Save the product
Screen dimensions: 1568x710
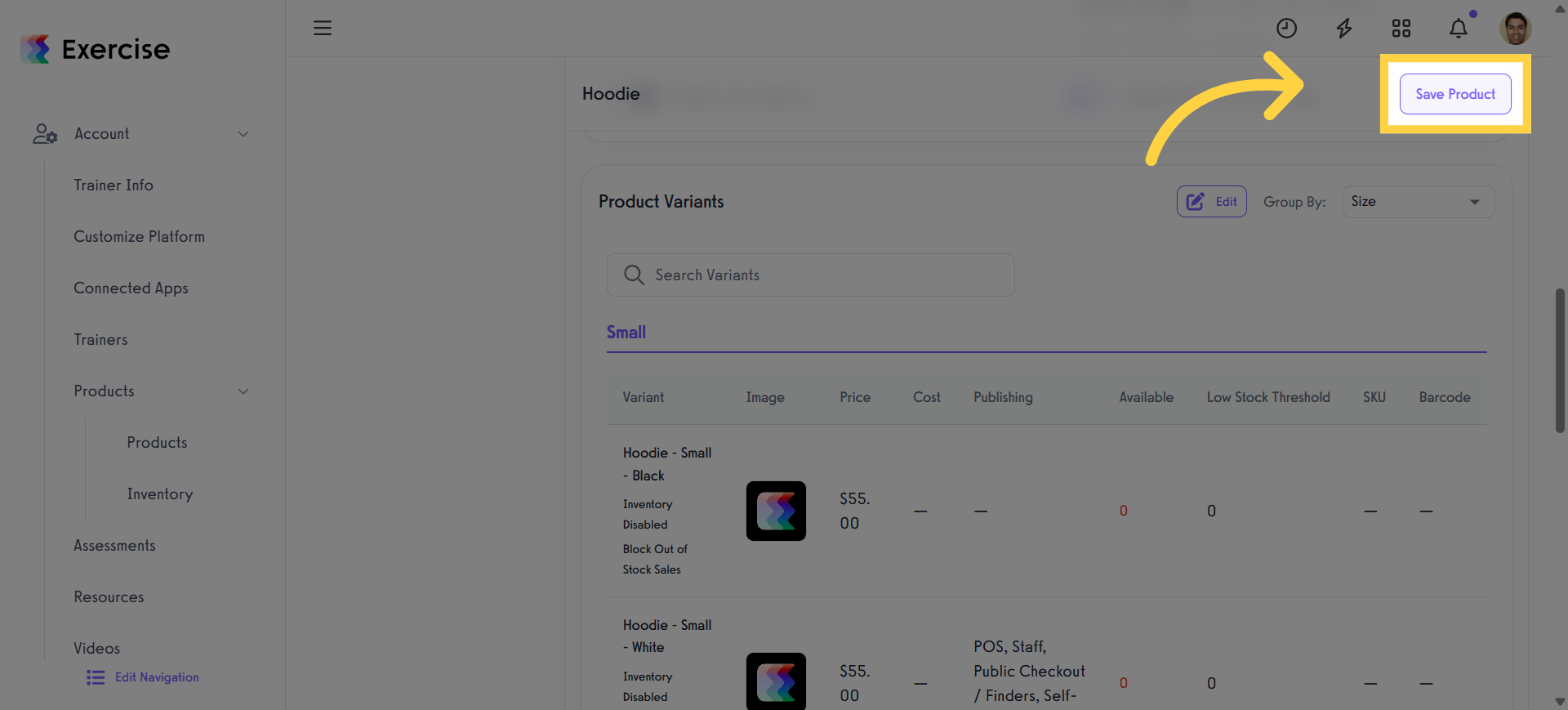(1455, 94)
